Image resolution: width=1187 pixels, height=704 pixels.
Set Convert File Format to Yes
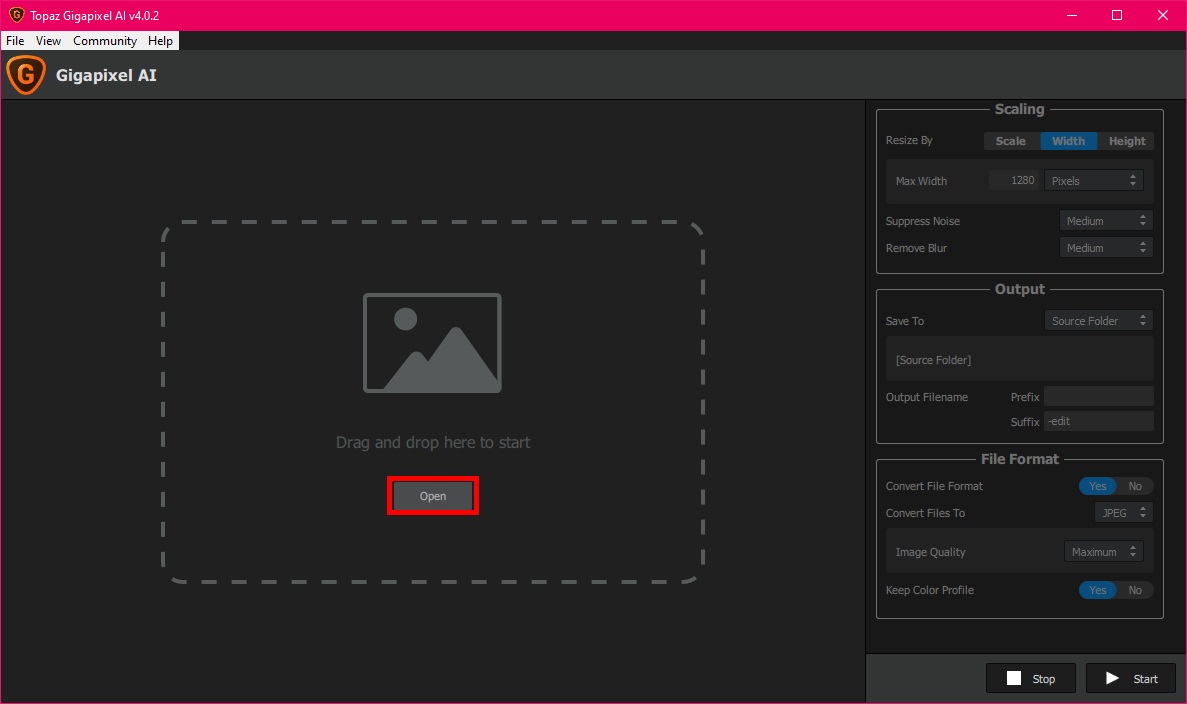1098,486
